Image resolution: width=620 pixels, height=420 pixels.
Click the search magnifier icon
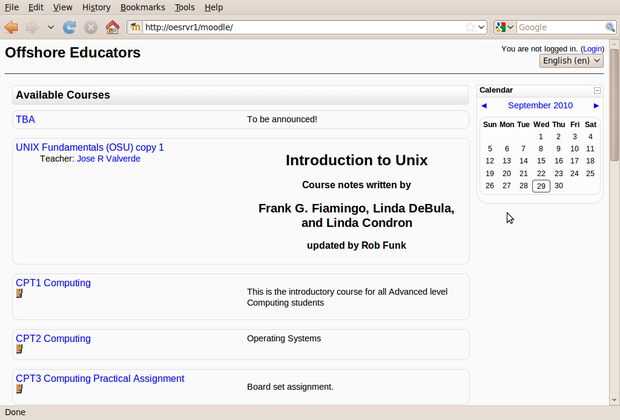[x=610, y=27]
